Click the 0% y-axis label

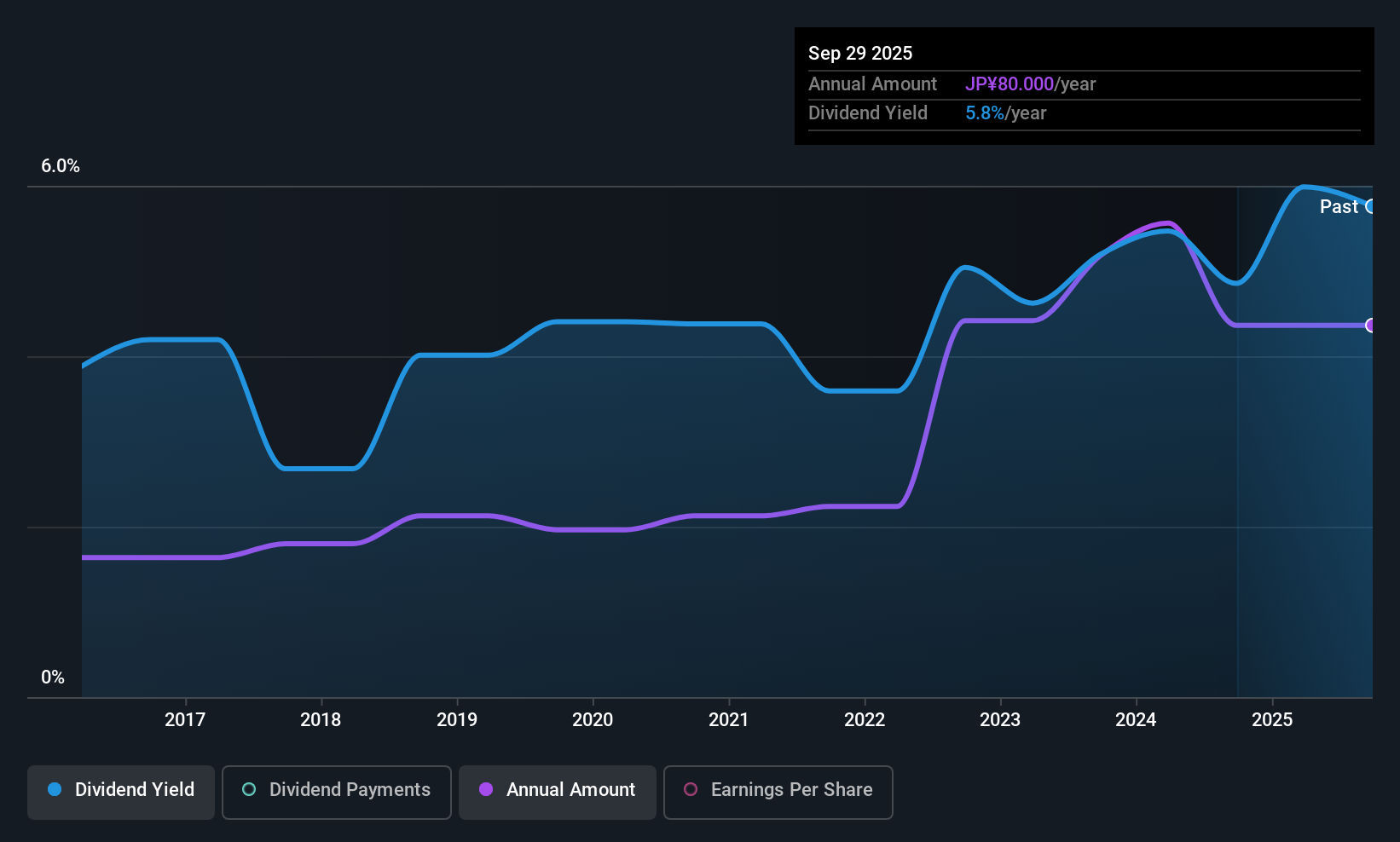pos(53,678)
